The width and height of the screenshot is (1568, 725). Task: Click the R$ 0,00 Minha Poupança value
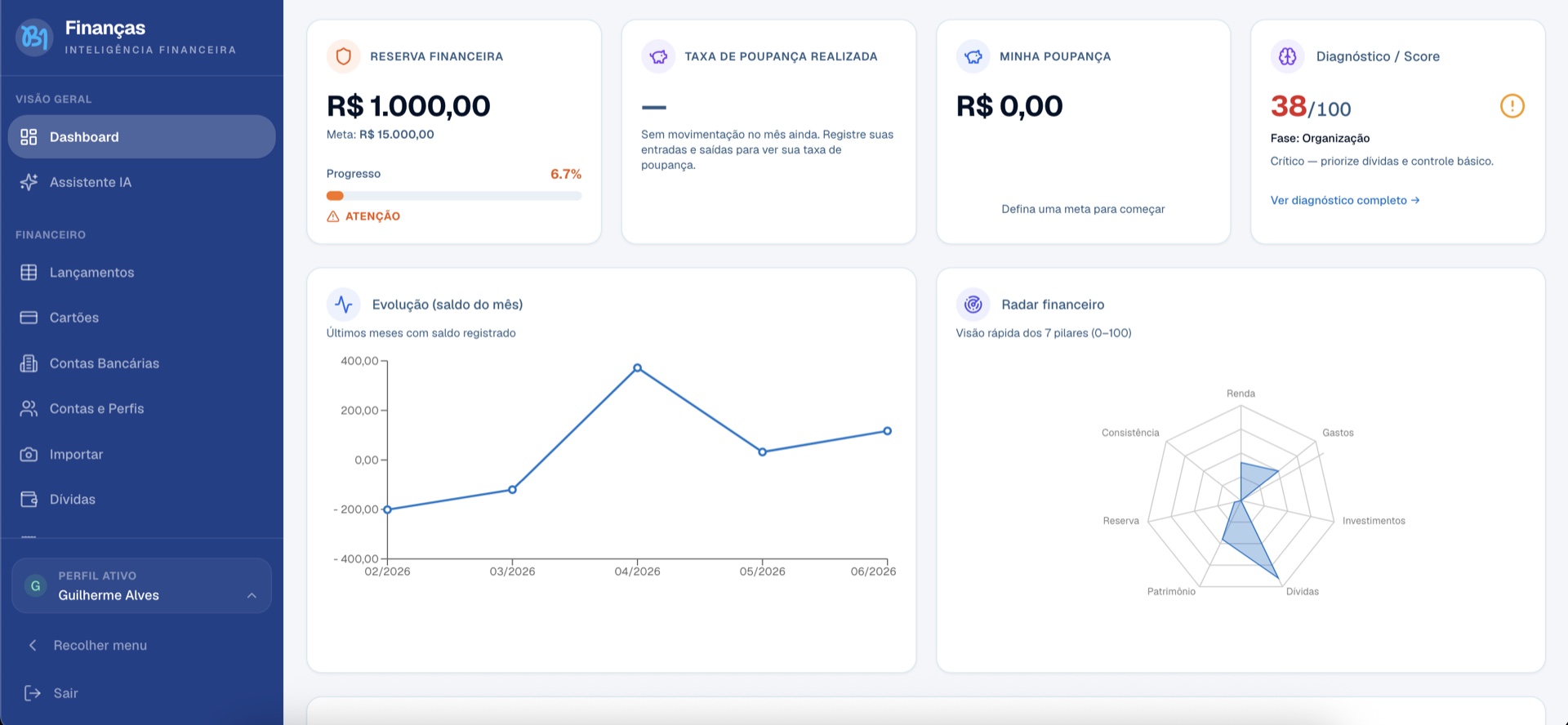click(1009, 106)
